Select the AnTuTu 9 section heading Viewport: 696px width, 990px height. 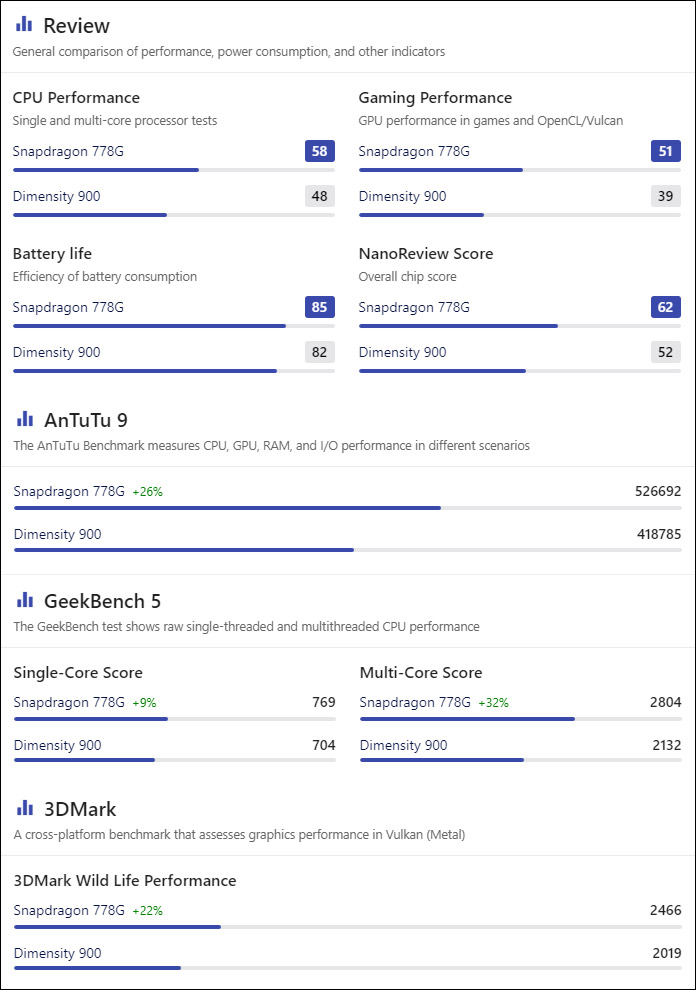point(86,420)
